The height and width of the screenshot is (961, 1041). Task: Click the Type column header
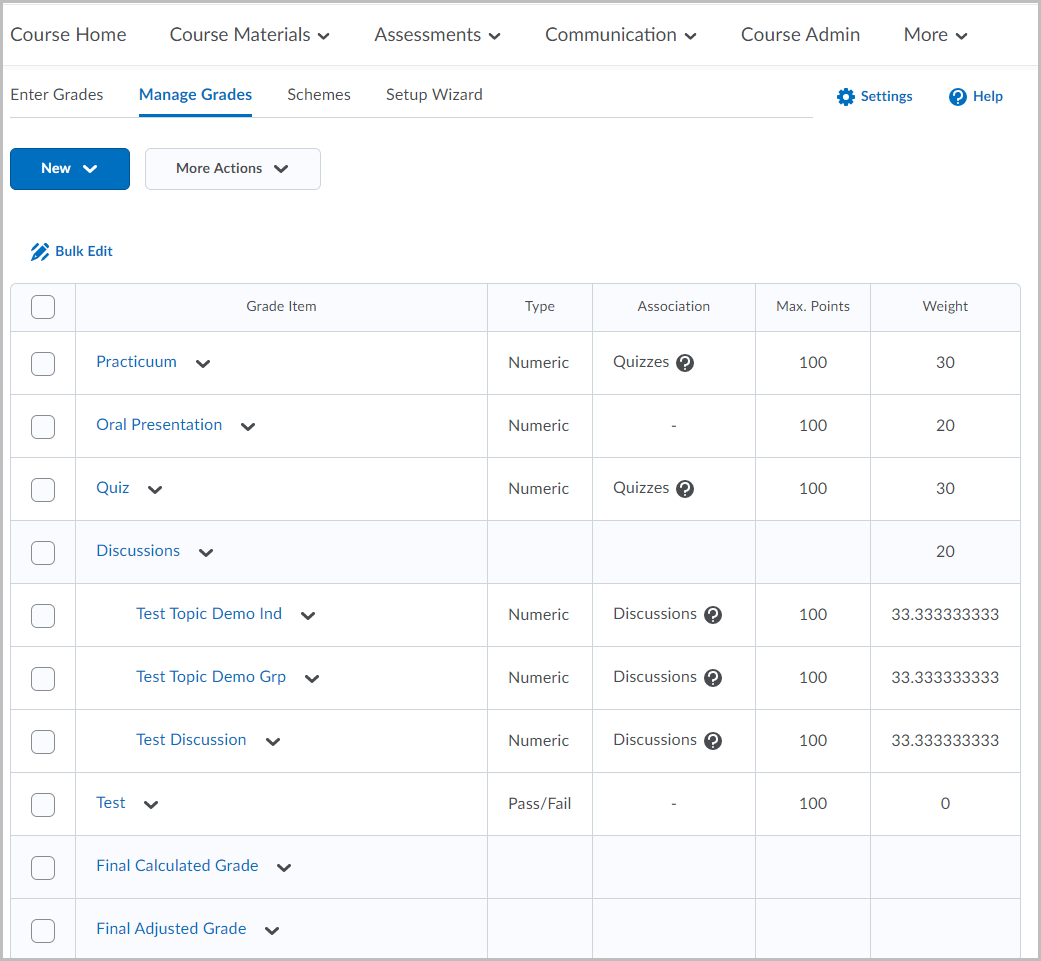540,307
